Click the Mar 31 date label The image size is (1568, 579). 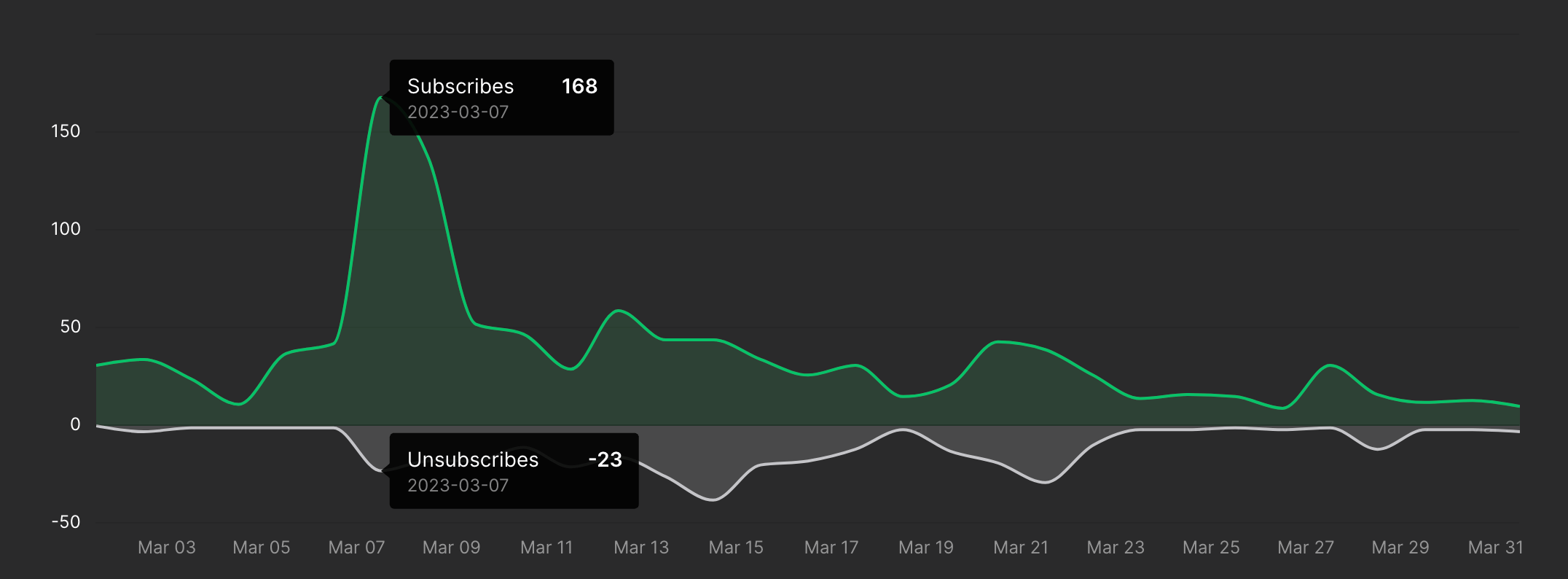[x=1495, y=548]
